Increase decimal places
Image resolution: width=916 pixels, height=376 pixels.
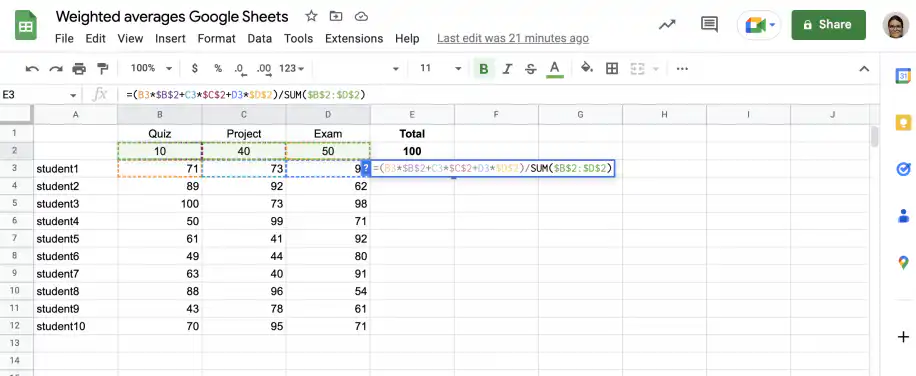[x=264, y=69]
